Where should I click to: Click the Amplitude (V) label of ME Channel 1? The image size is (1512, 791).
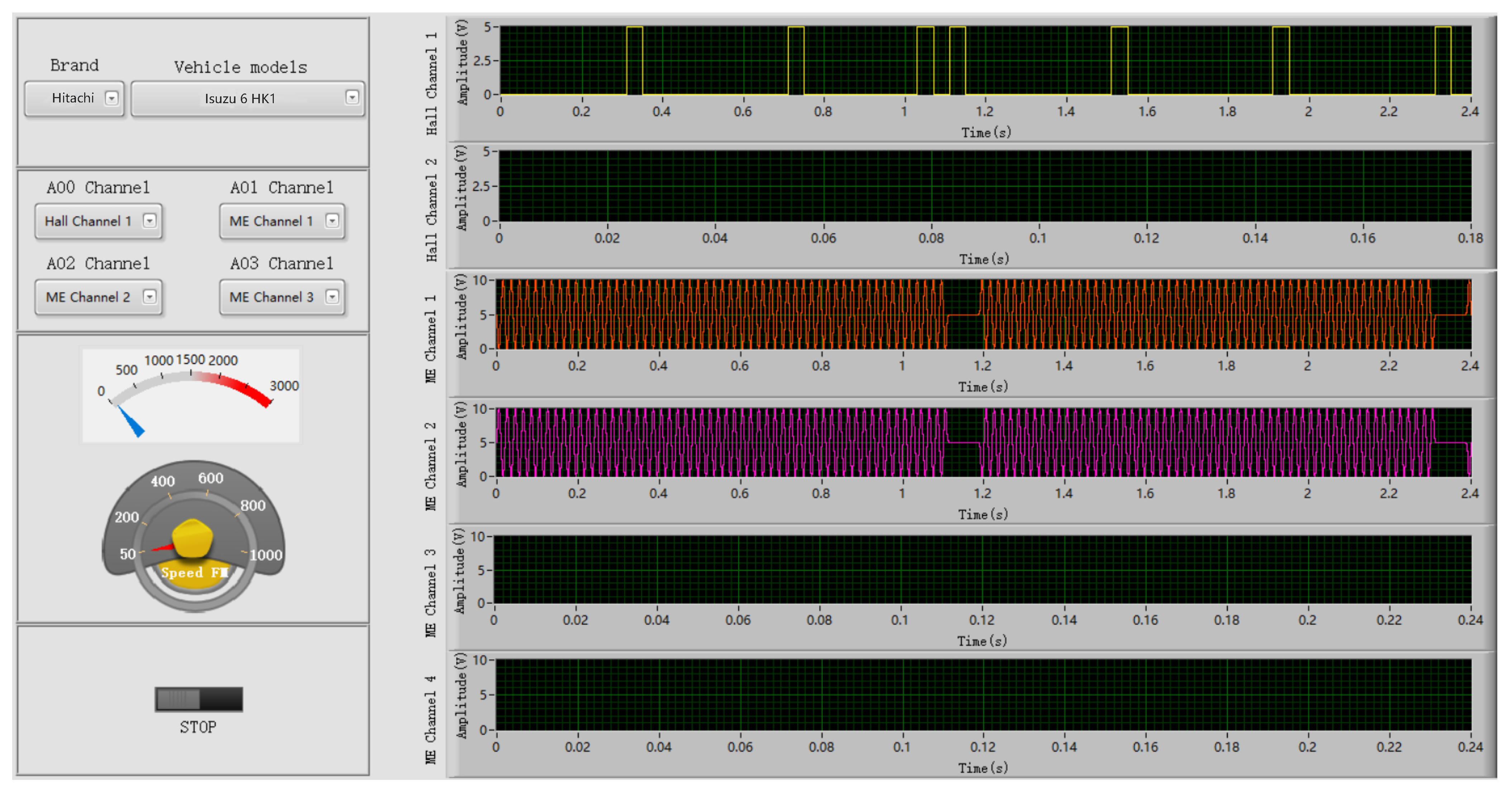[462, 316]
